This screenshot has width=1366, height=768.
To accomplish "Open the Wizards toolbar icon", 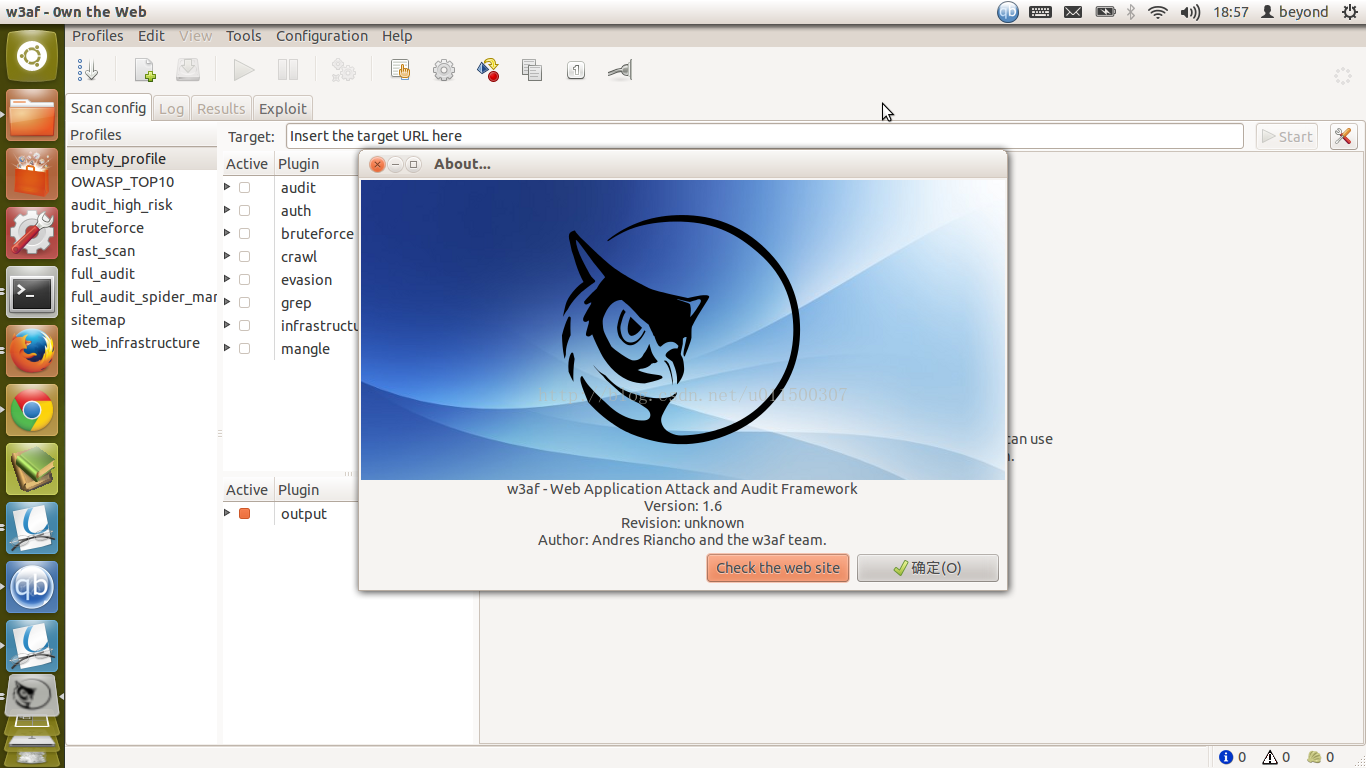I will [x=88, y=70].
